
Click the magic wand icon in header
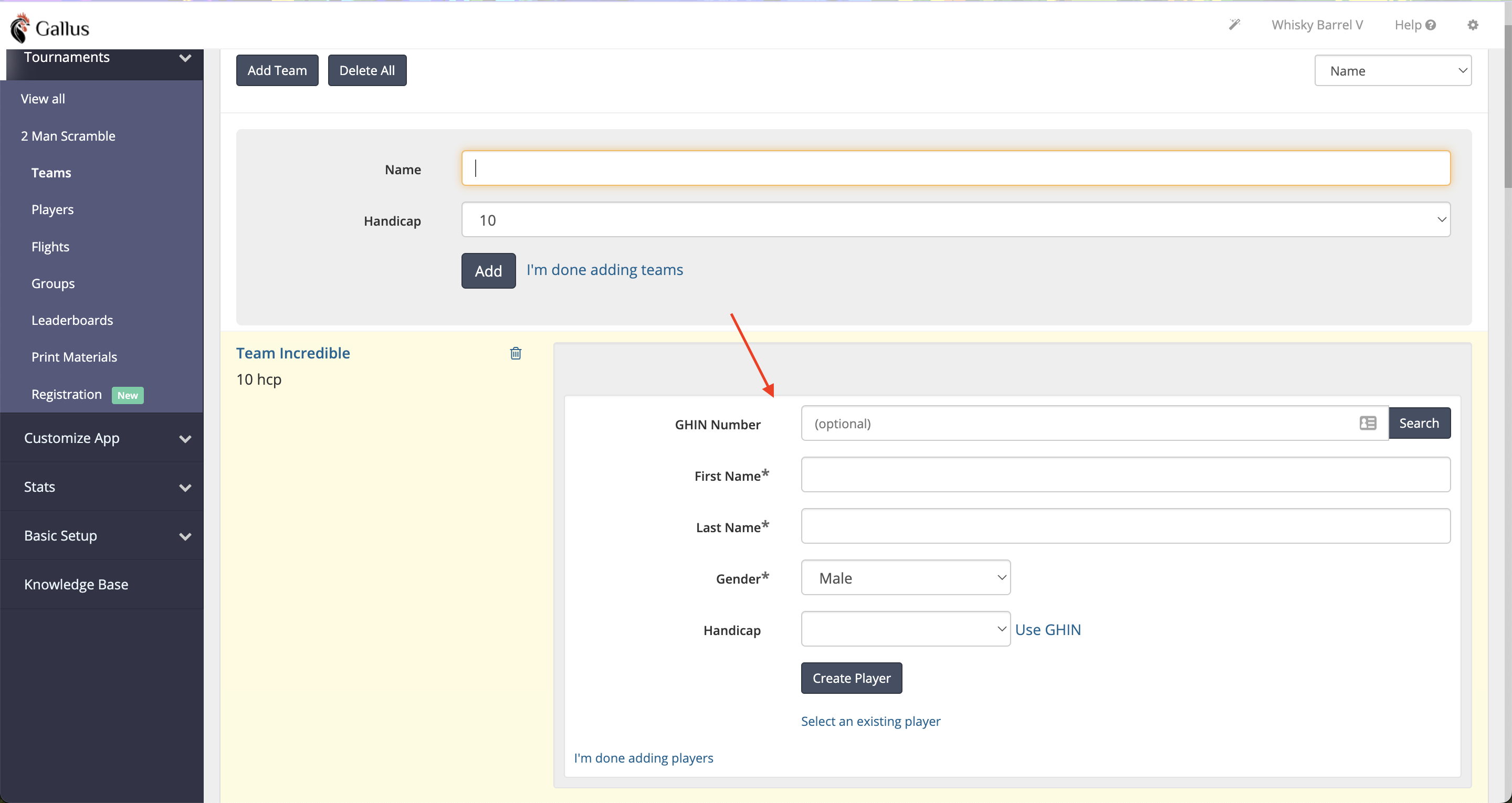(x=1234, y=25)
